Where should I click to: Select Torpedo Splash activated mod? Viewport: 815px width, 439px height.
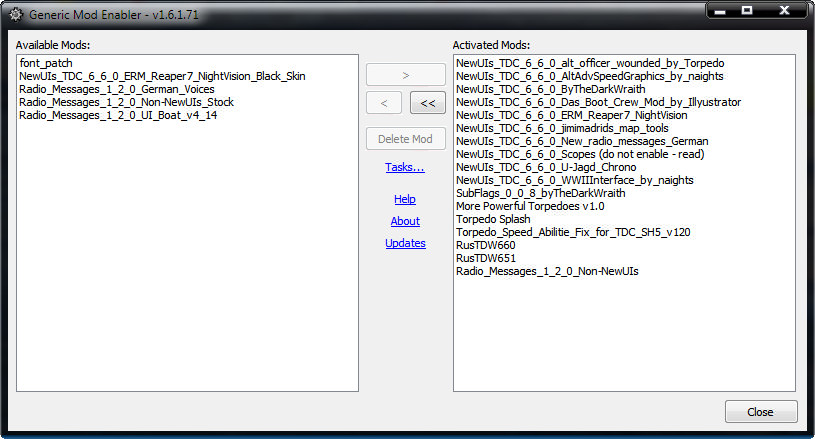493,219
